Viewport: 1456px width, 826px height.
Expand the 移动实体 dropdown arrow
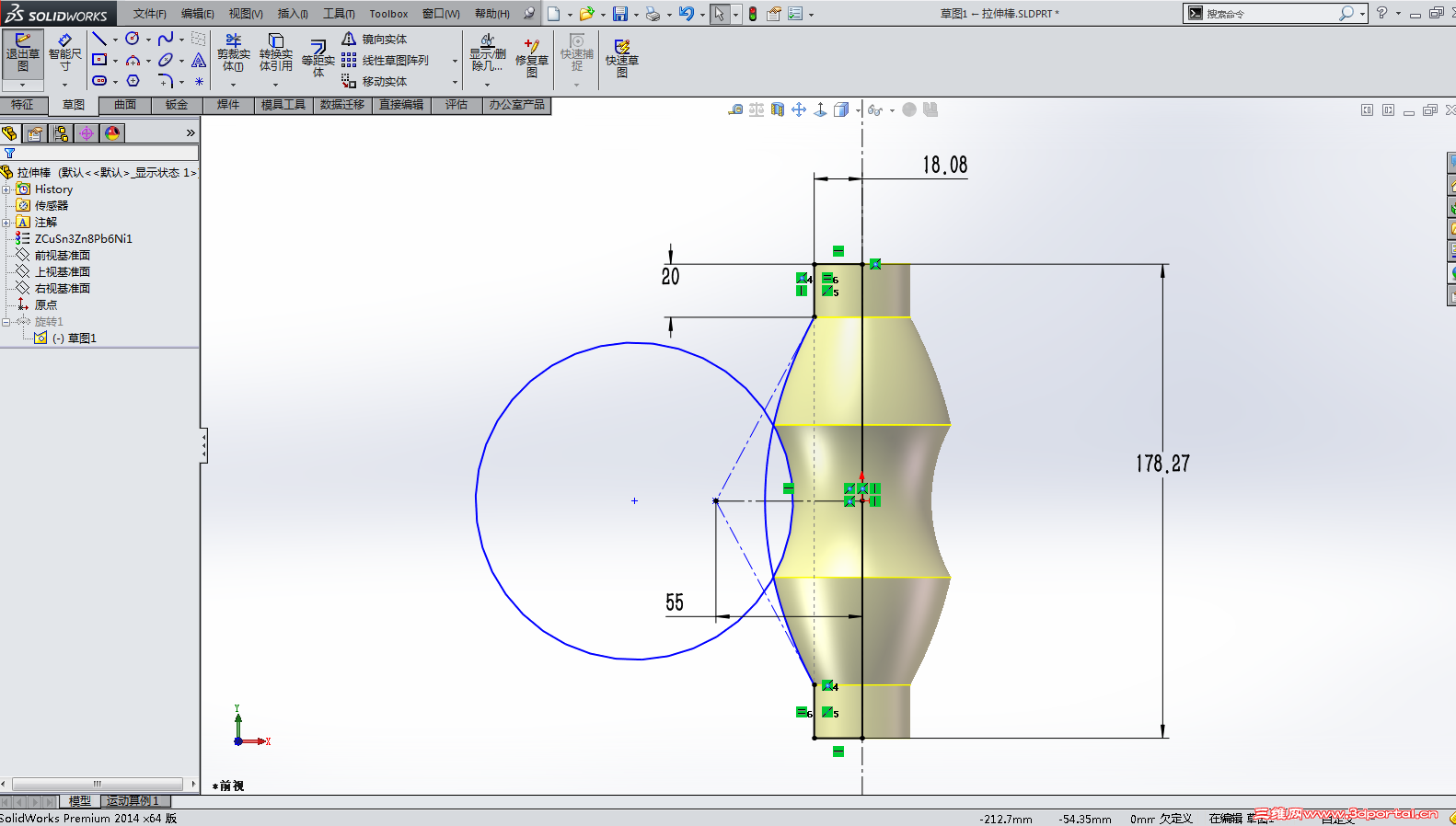[455, 82]
